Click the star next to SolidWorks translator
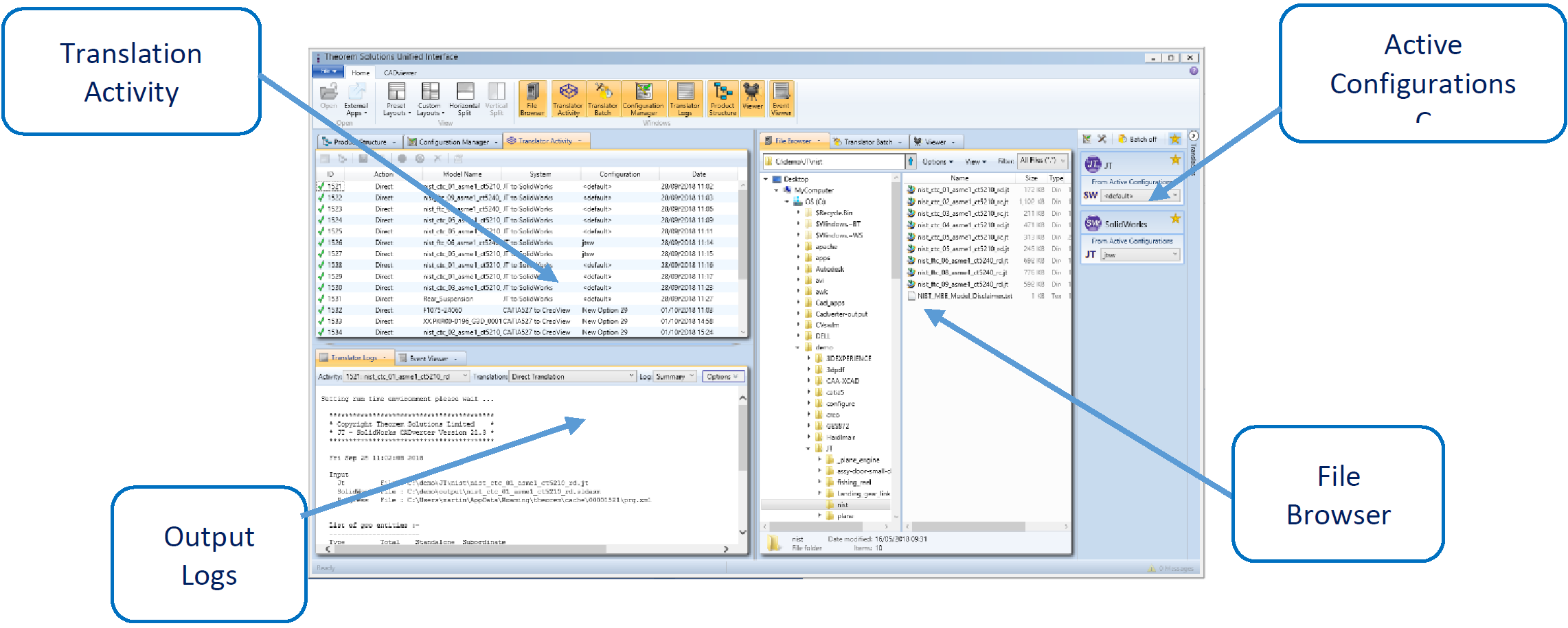The height and width of the screenshot is (628, 1568). pyautogui.click(x=1175, y=219)
